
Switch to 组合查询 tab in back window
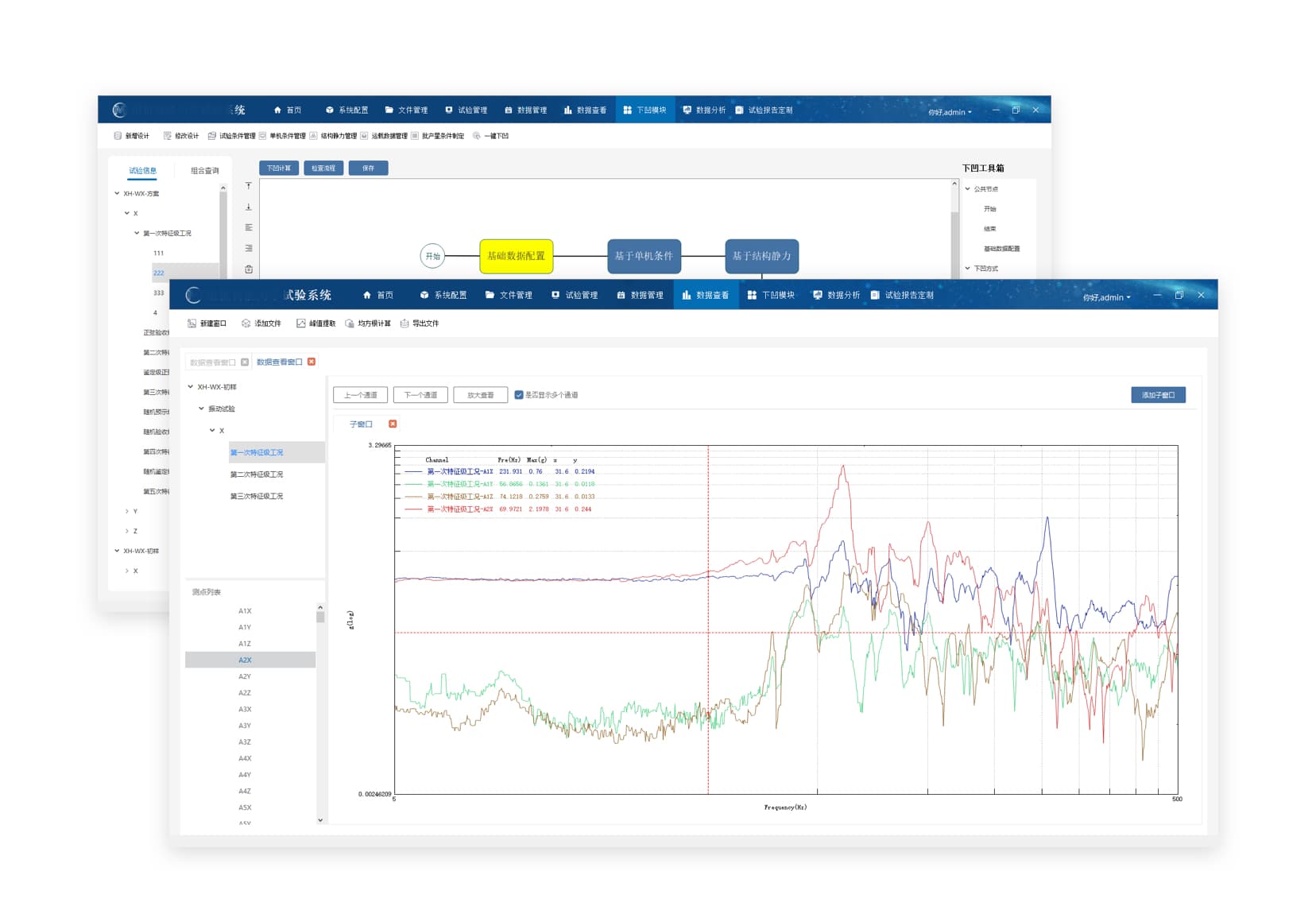tap(205, 170)
